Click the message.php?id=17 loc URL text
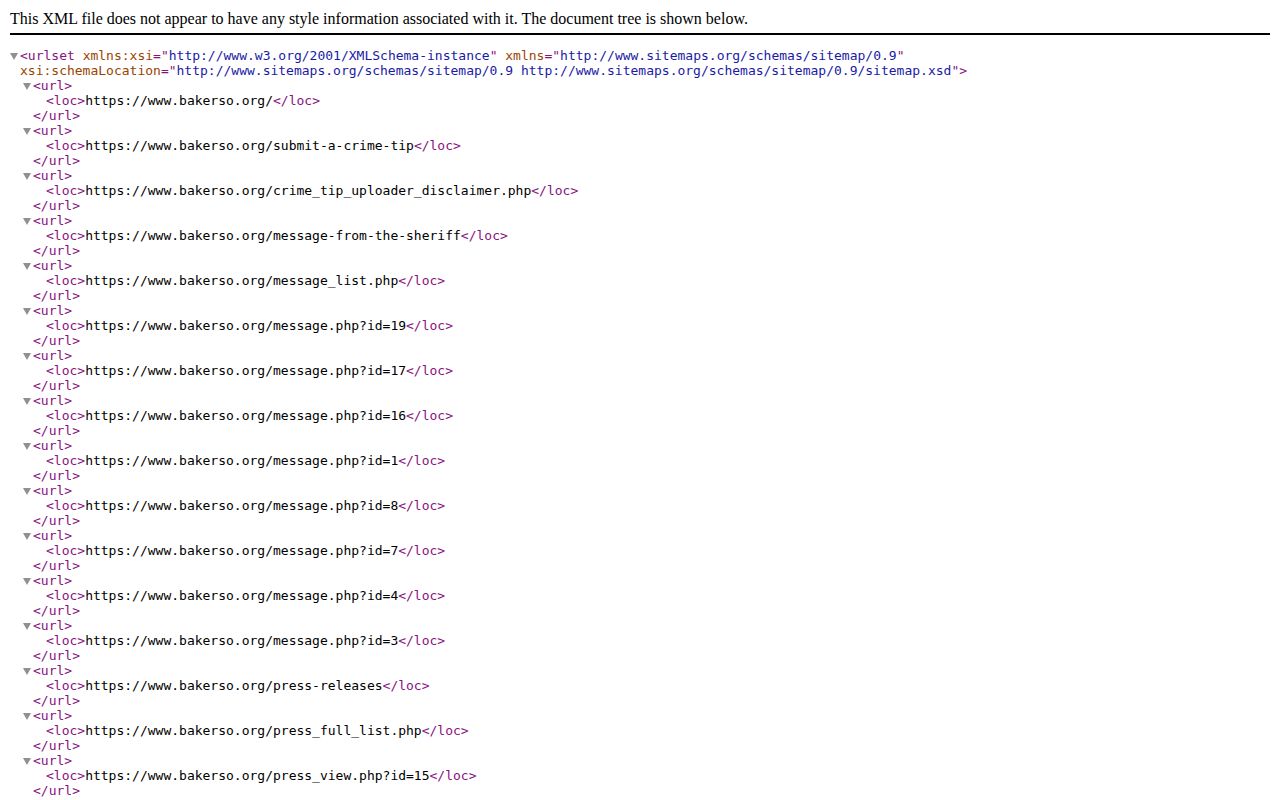 [246, 371]
